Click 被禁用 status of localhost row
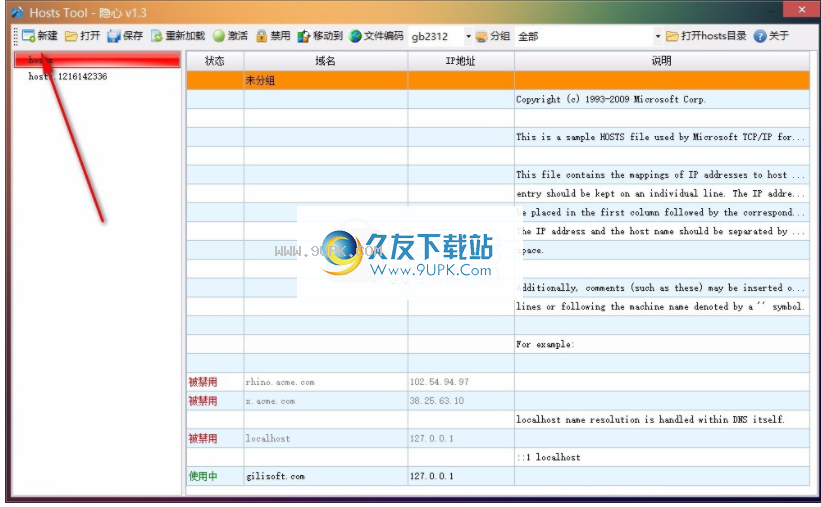This screenshot has width=821, height=507. (203, 438)
